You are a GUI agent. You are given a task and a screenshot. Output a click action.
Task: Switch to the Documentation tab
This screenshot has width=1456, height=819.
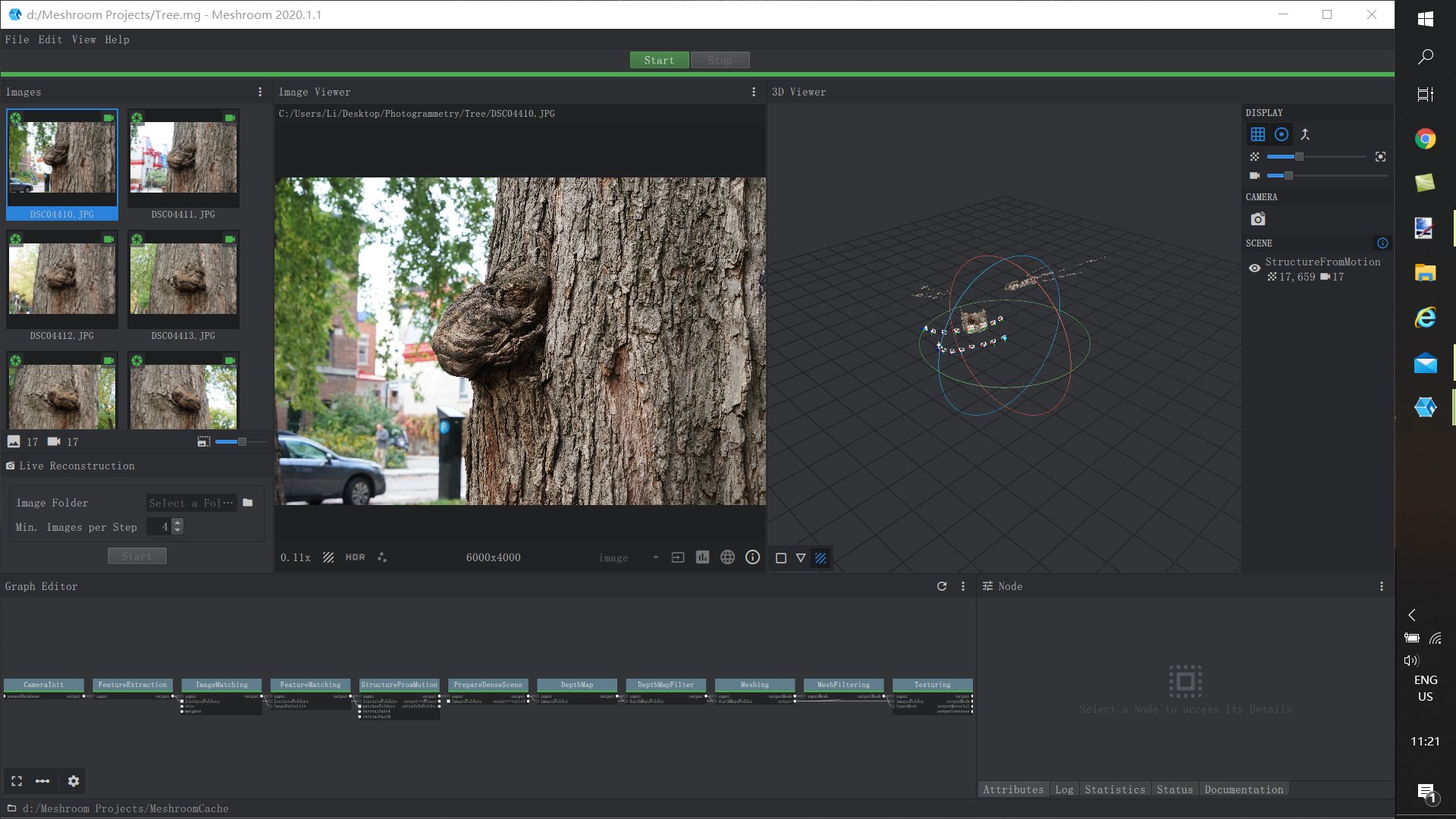(x=1244, y=789)
